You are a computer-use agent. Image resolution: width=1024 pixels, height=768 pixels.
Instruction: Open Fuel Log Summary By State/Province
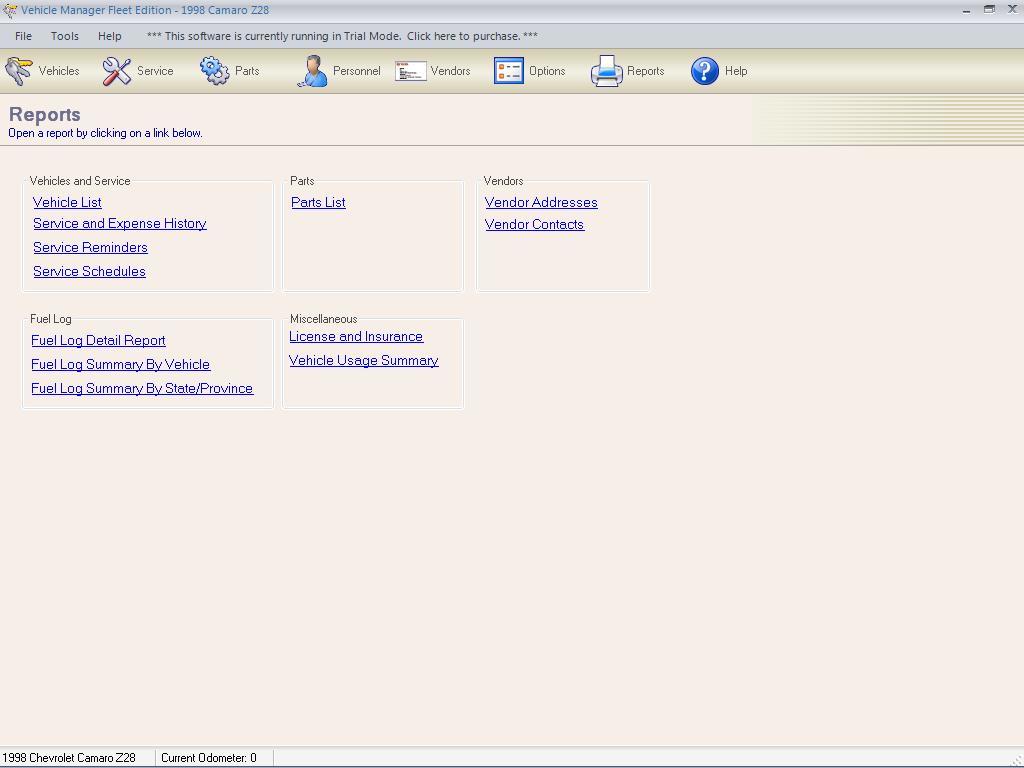(x=143, y=388)
